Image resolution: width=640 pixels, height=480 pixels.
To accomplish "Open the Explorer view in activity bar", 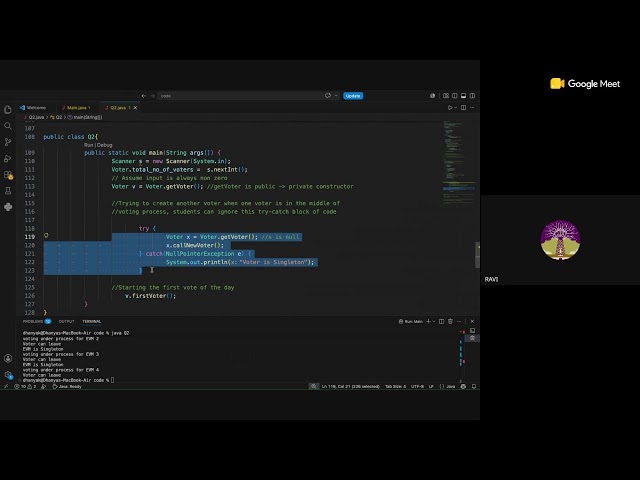I will click(x=8, y=110).
